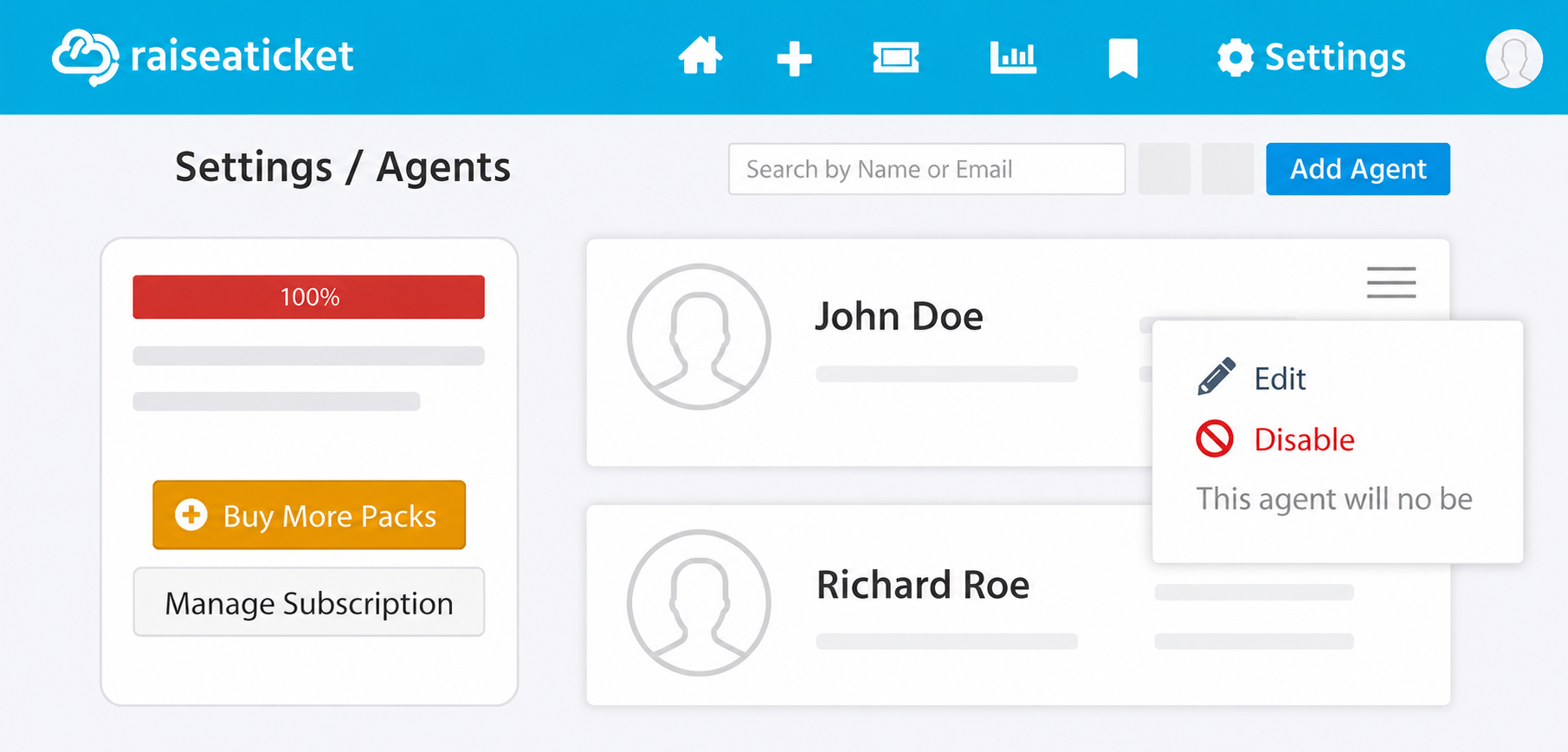
Task: Click the red Disable prohibition icon
Action: point(1215,438)
